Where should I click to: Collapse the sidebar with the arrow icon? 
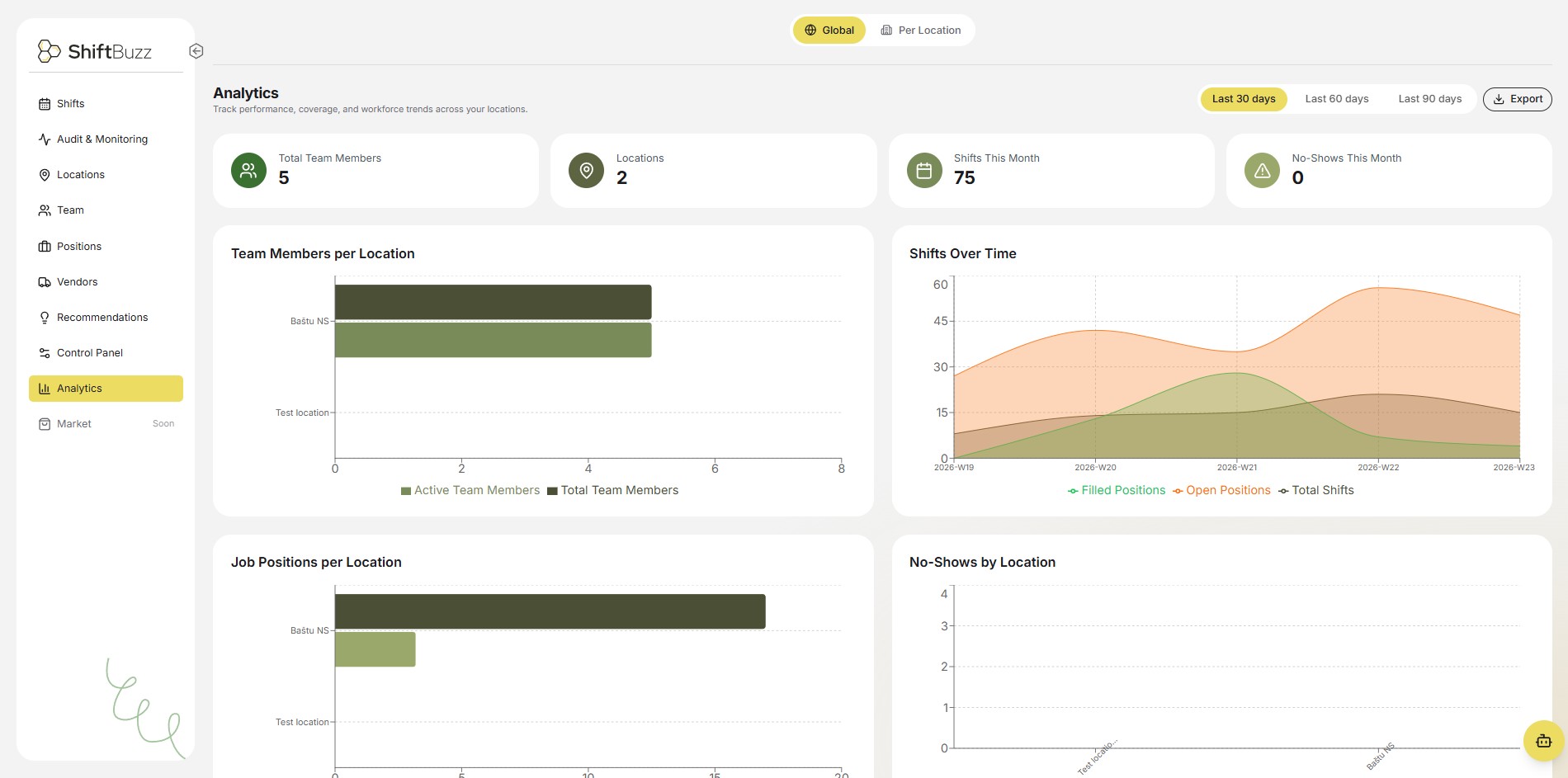pos(196,51)
